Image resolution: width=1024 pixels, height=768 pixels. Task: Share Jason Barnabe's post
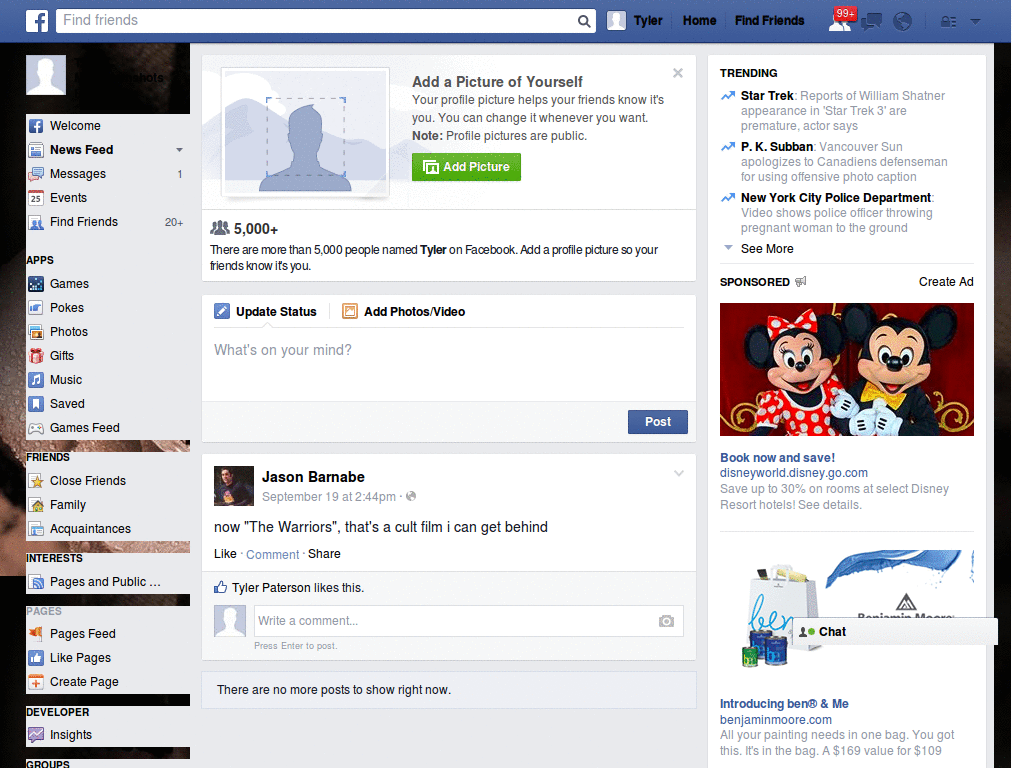coord(324,554)
